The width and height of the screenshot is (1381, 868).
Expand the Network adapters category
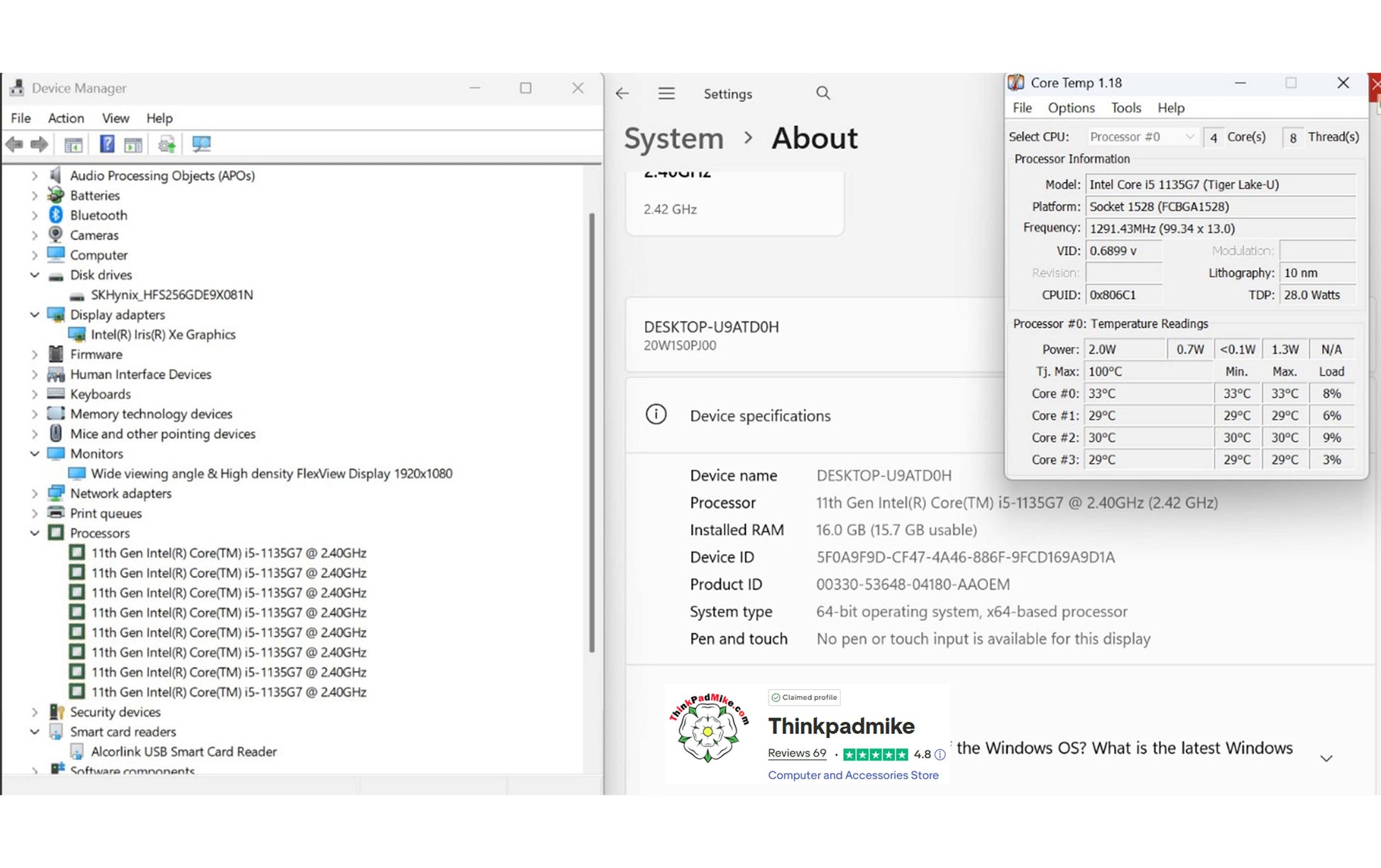tap(34, 493)
